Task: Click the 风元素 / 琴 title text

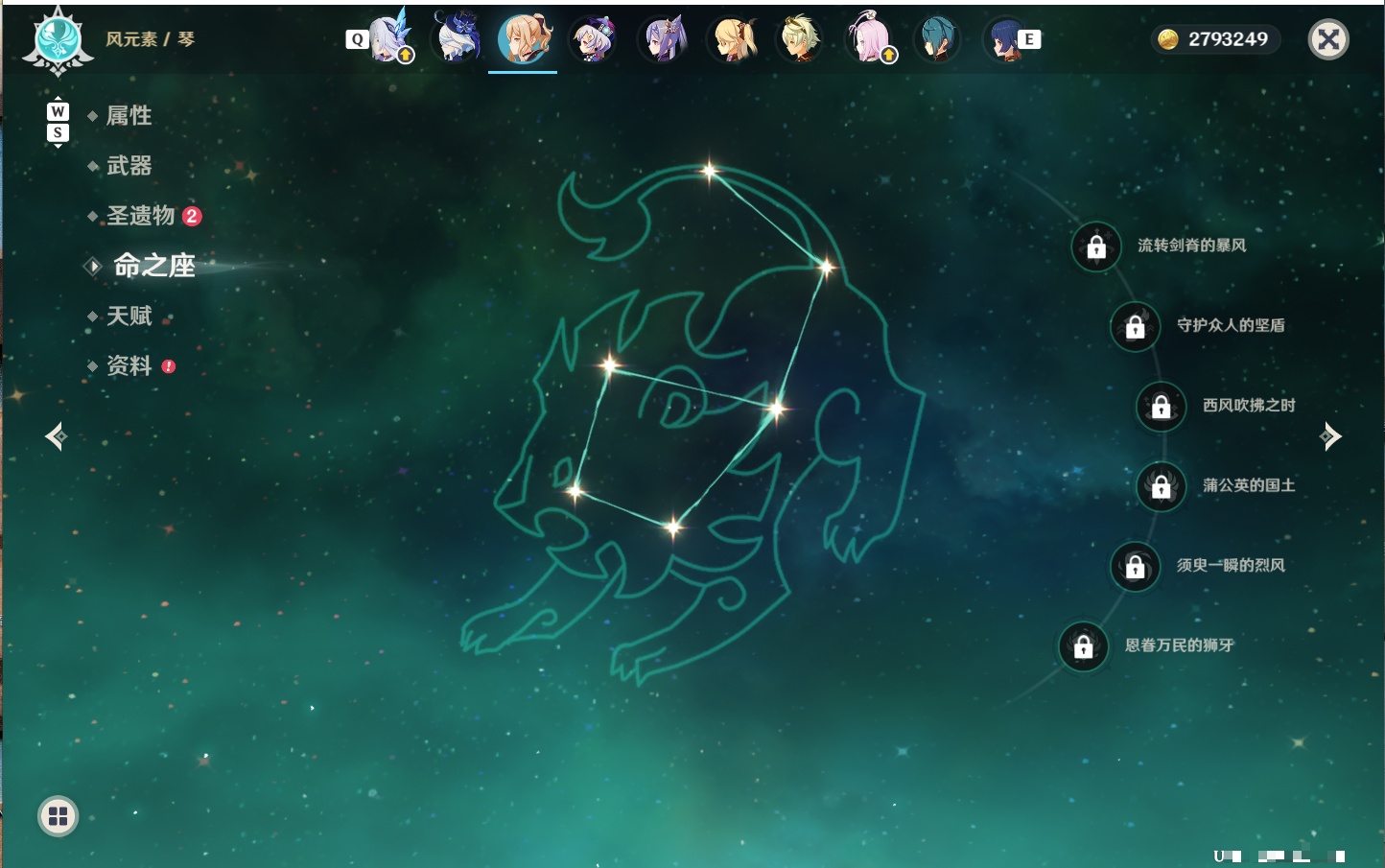Action: (150, 39)
